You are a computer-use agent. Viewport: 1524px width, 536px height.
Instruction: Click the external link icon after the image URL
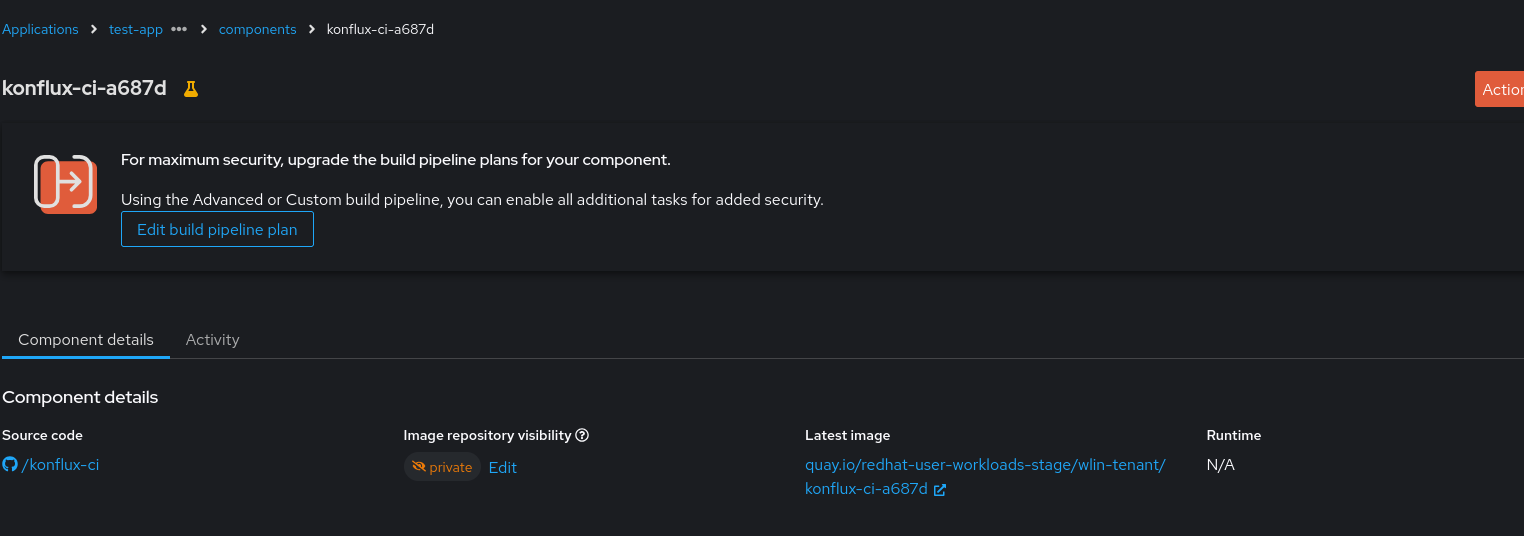[x=940, y=490]
